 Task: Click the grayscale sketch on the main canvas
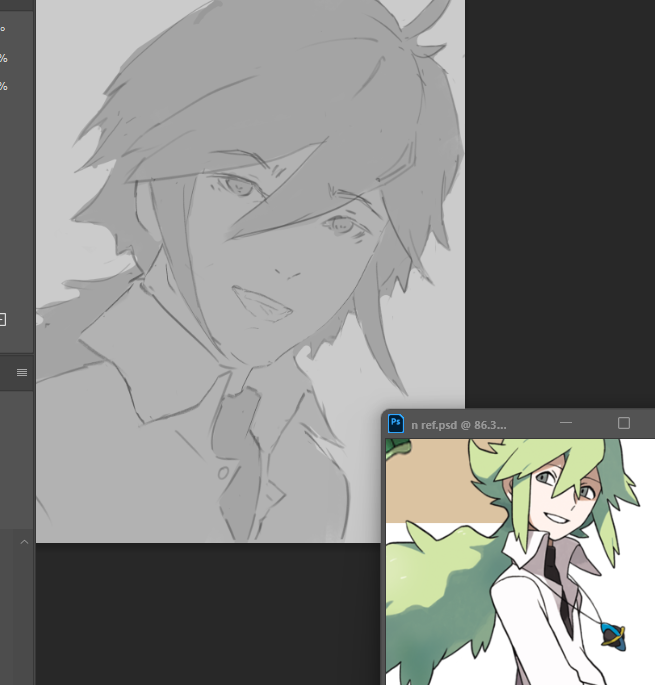click(x=250, y=271)
